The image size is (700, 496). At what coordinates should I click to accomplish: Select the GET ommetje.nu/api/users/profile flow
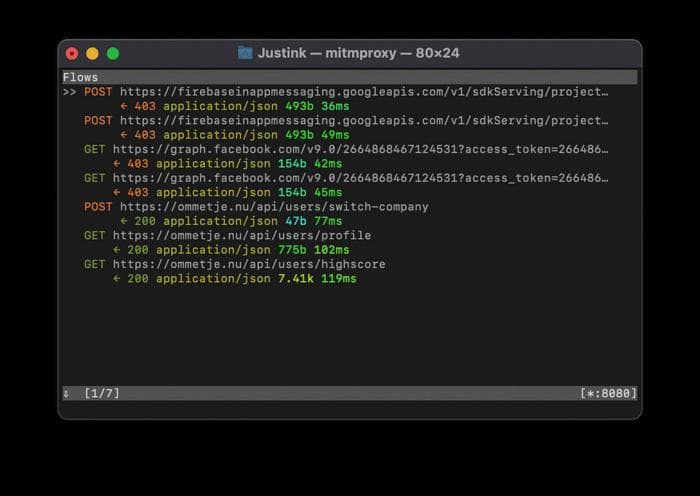click(228, 235)
